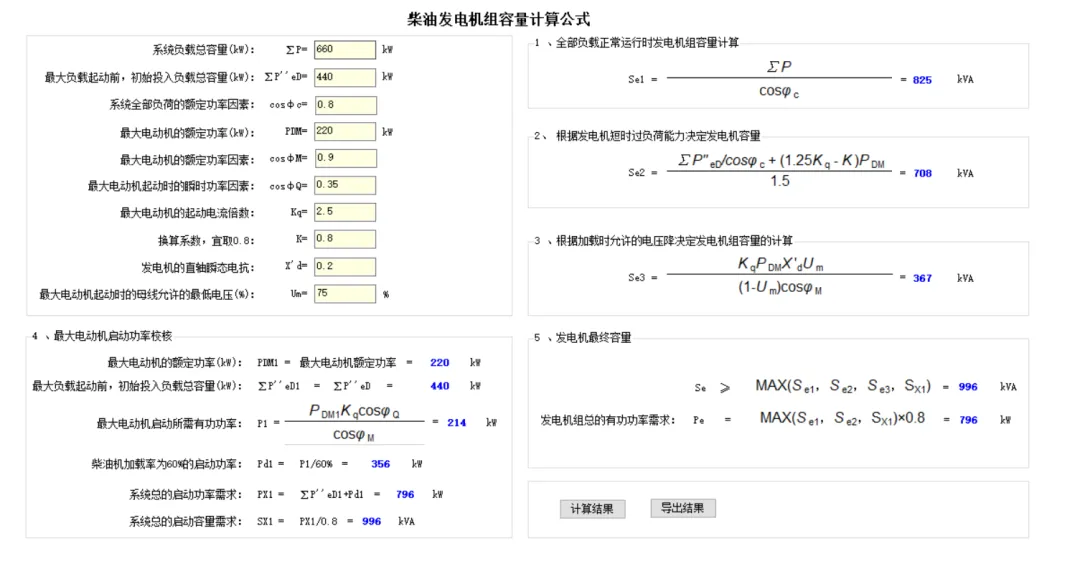Select the ΣP''eD initial load input field
Viewport: 1080px width, 574px height.
345,77
